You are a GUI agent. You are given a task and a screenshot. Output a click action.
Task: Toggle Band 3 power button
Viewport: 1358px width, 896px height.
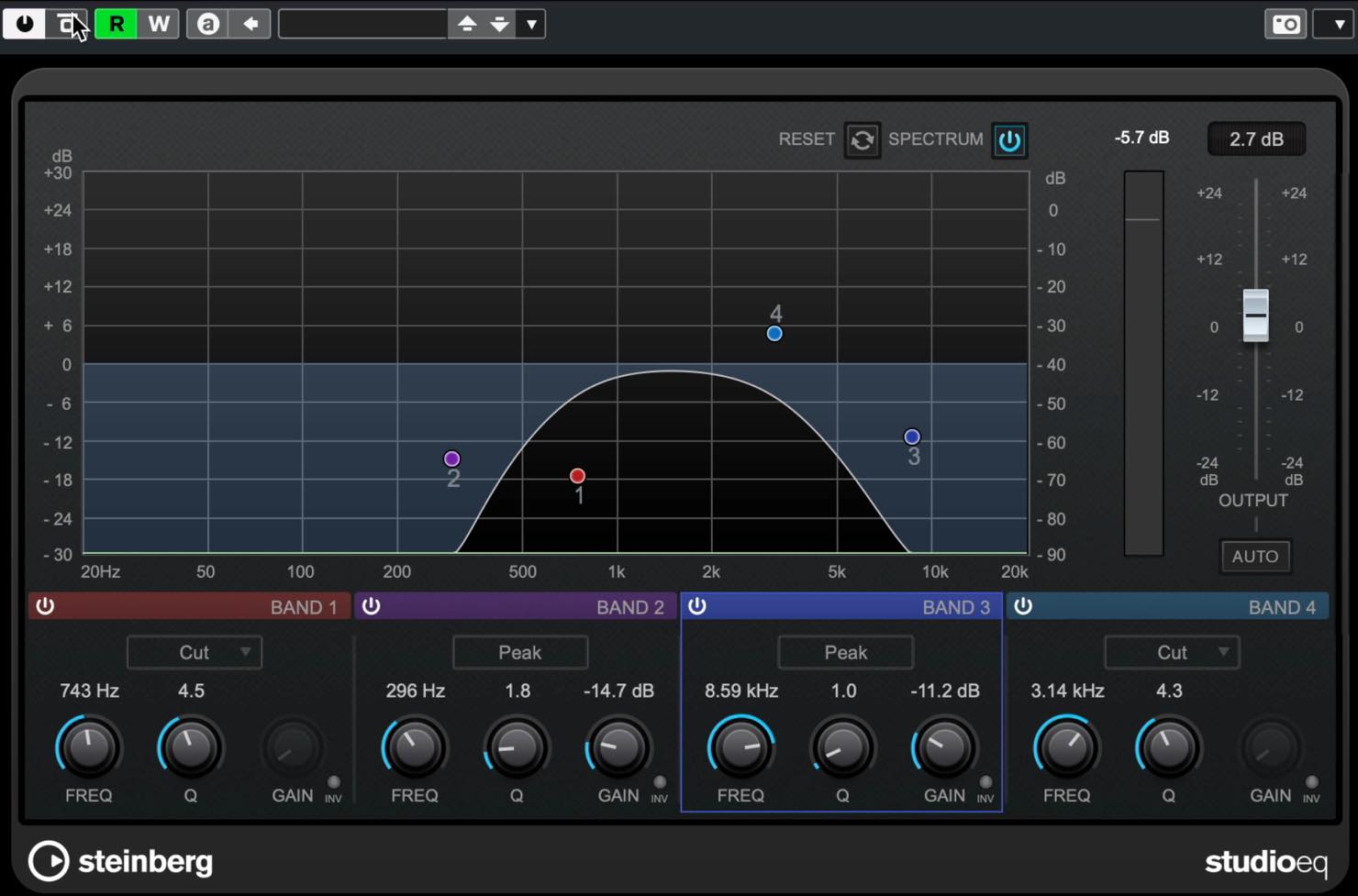pyautogui.click(x=697, y=606)
